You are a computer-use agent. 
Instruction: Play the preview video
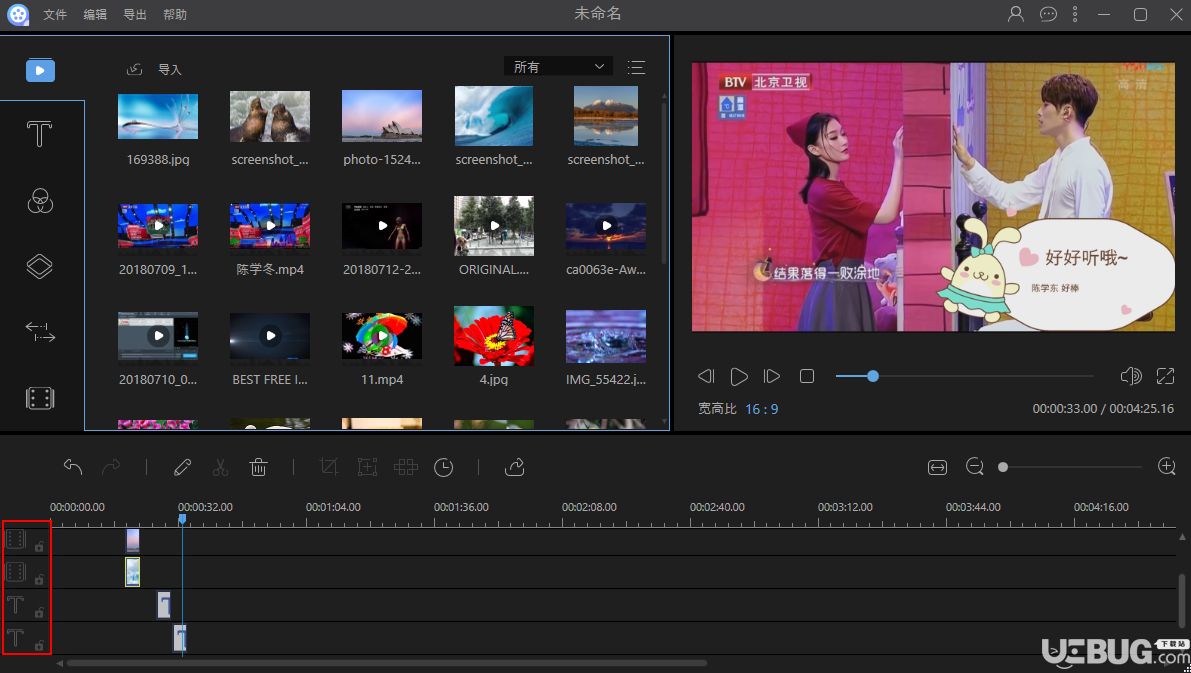738,376
